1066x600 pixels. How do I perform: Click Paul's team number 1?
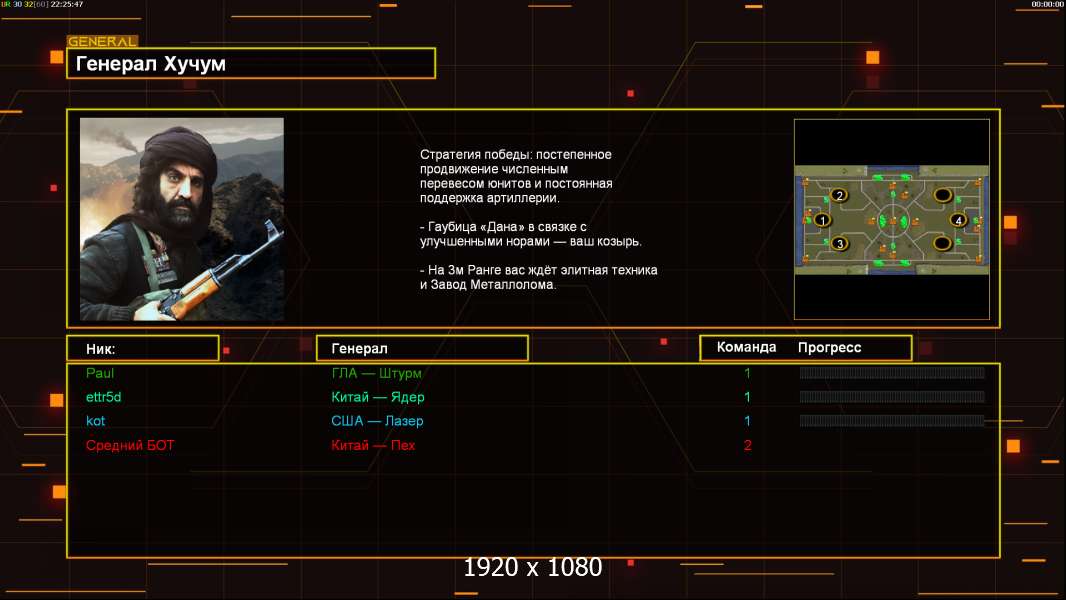point(747,373)
